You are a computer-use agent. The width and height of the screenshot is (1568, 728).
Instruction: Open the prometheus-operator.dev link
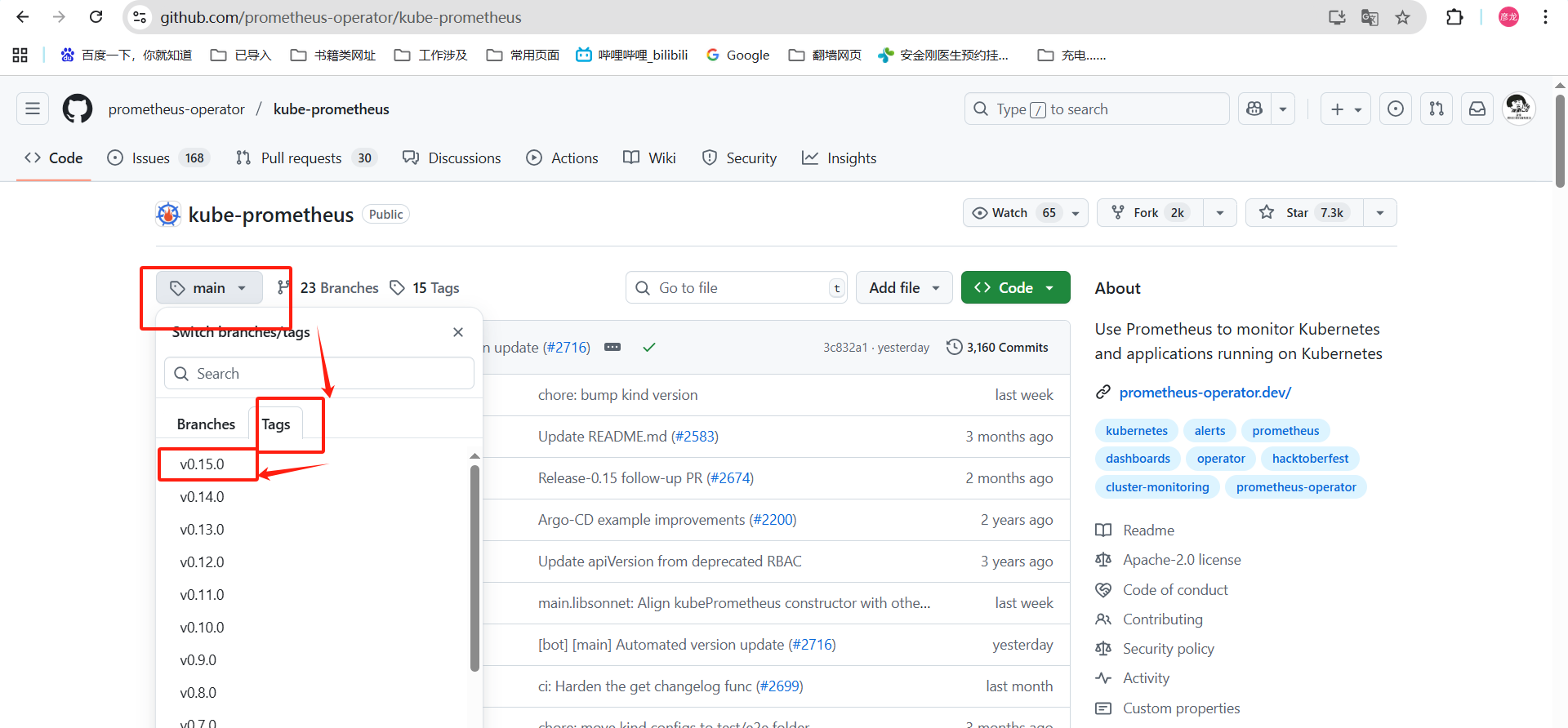[1205, 393]
